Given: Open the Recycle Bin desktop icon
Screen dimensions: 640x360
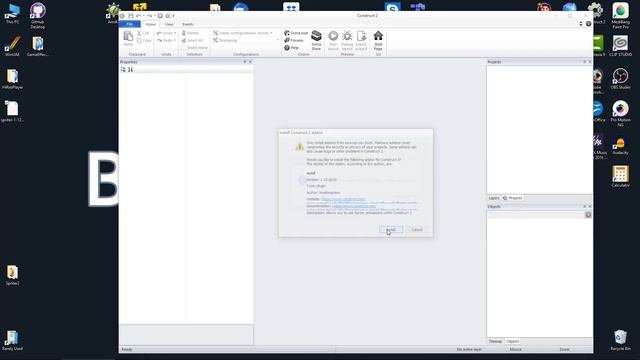Looking at the screenshot, I should click(620, 340).
